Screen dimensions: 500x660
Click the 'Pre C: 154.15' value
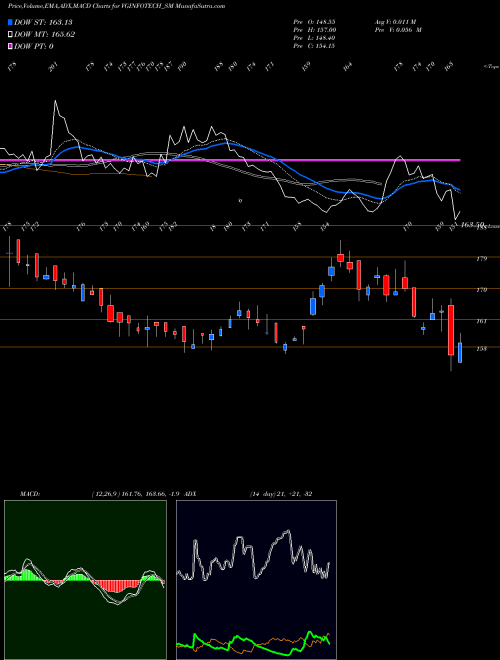(x=314, y=46)
